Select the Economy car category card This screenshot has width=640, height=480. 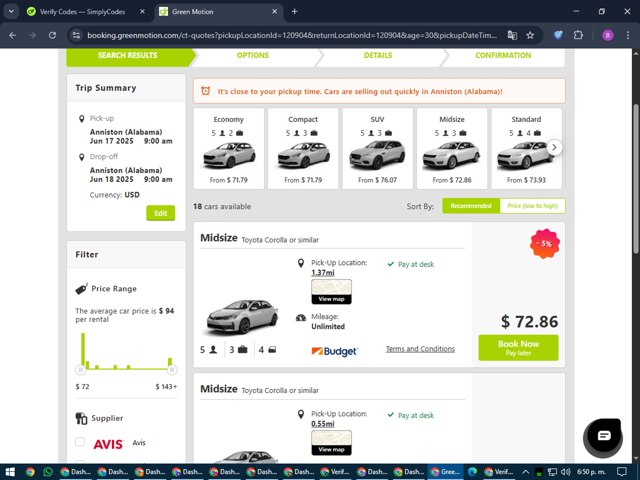coord(229,149)
